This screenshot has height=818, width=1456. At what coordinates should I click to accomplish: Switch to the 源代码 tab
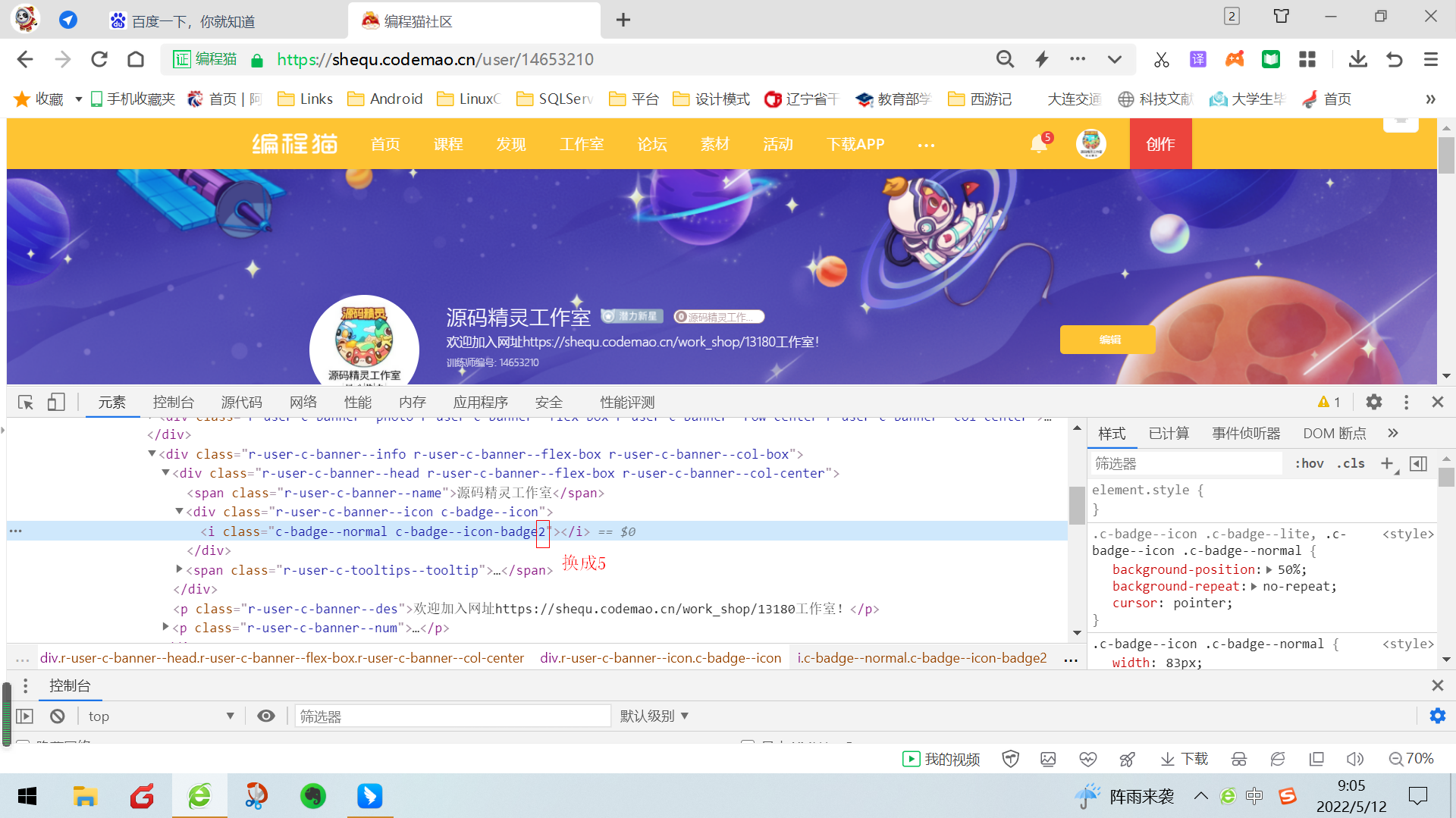[x=242, y=402]
